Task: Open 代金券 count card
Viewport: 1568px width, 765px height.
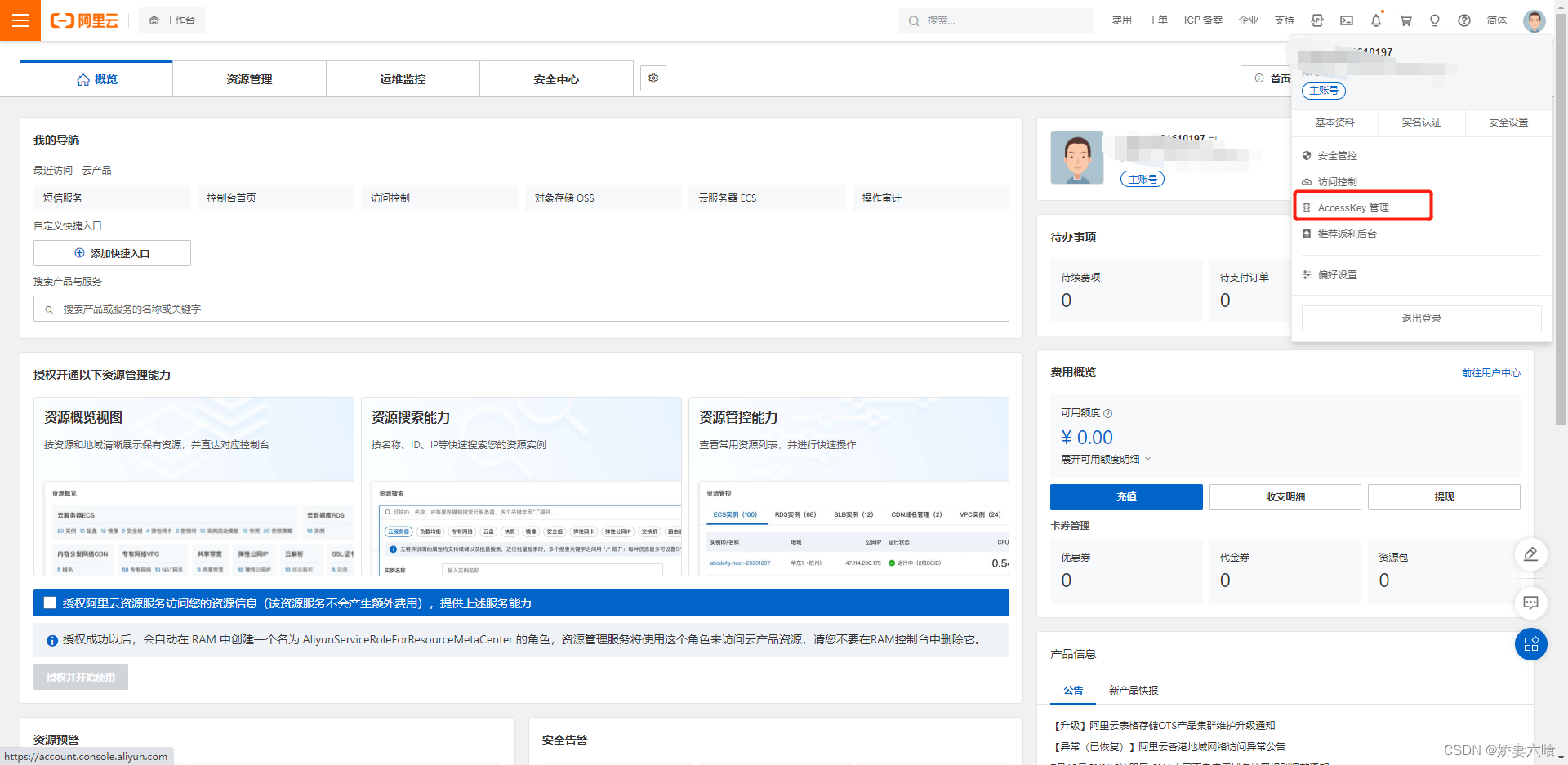Action: pos(1285,571)
